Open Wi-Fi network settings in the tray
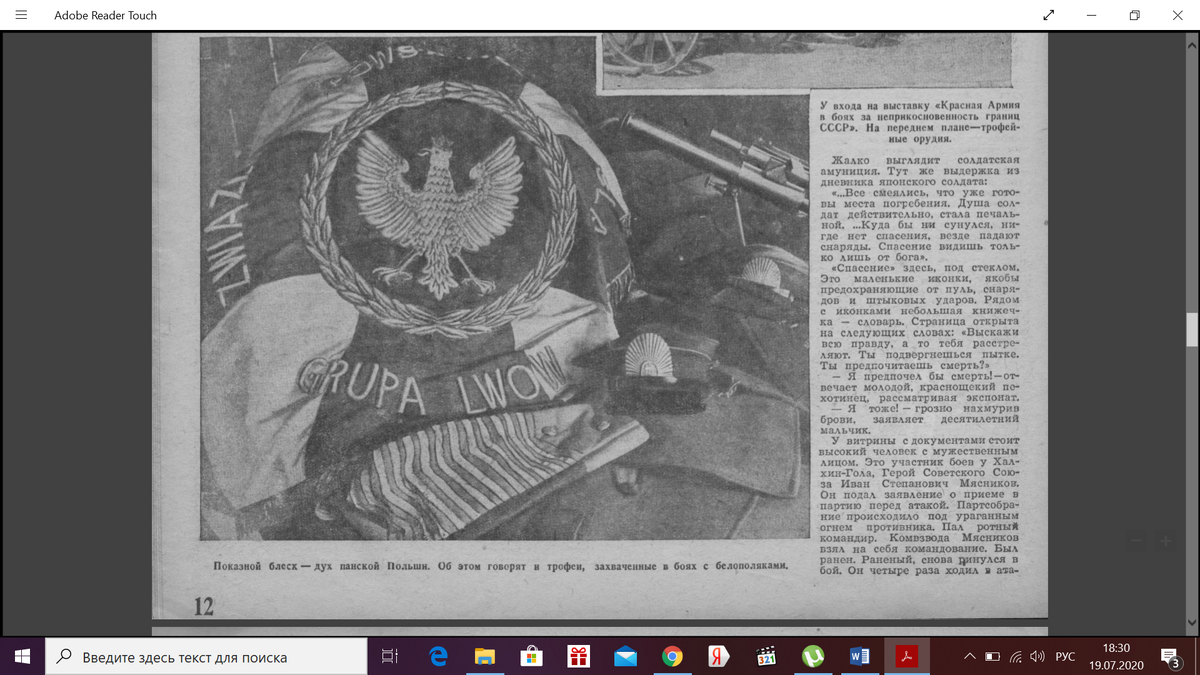This screenshot has height=675, width=1200. click(1016, 657)
